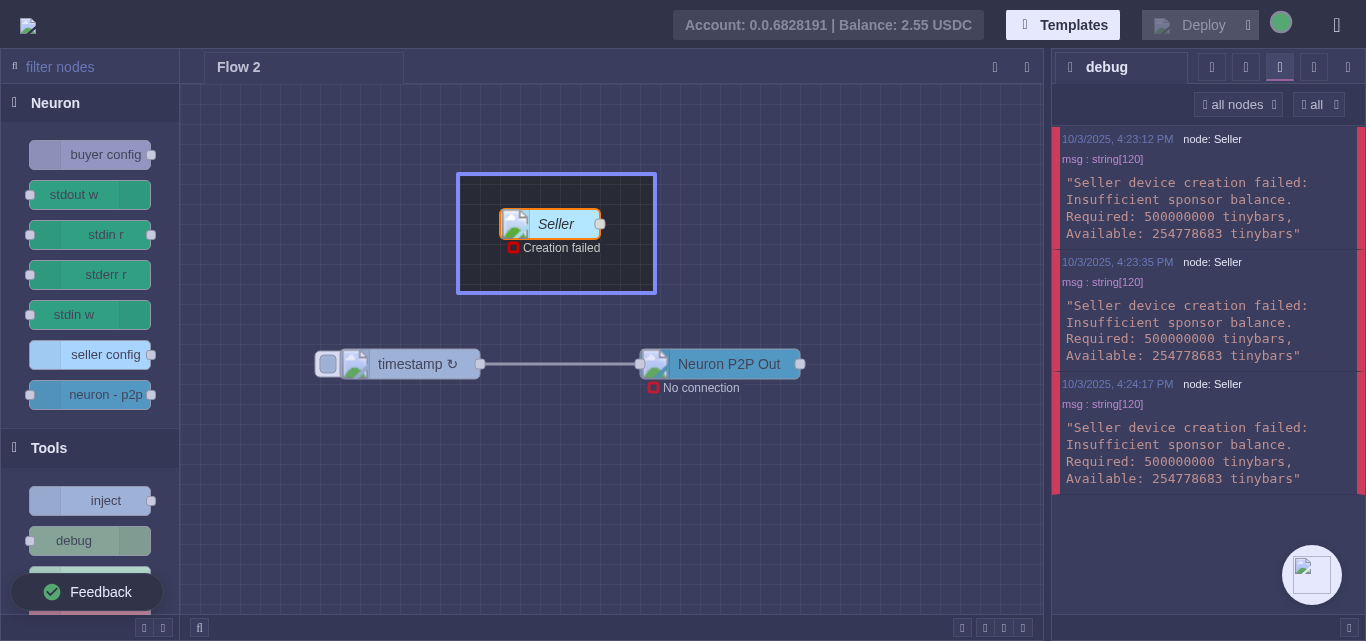Add a new flow tab
The width and height of the screenshot is (1366, 641).
[994, 67]
